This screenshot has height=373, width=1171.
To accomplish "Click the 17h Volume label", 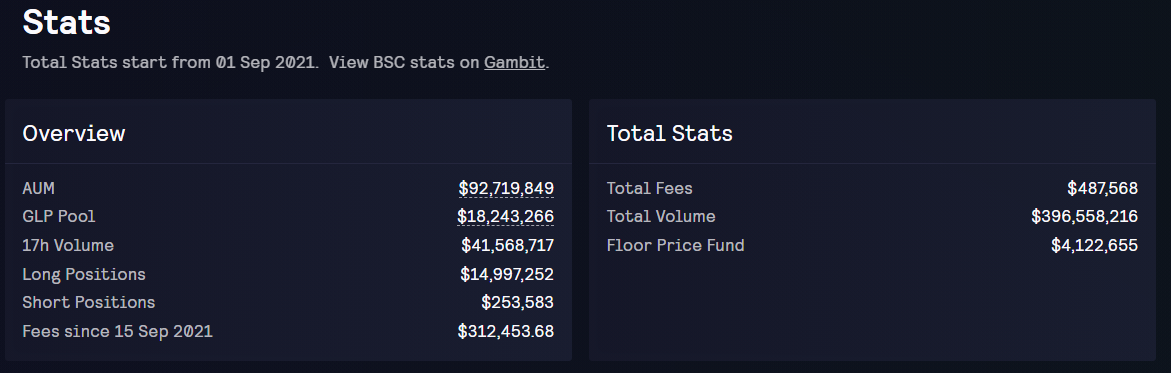I will pos(68,245).
